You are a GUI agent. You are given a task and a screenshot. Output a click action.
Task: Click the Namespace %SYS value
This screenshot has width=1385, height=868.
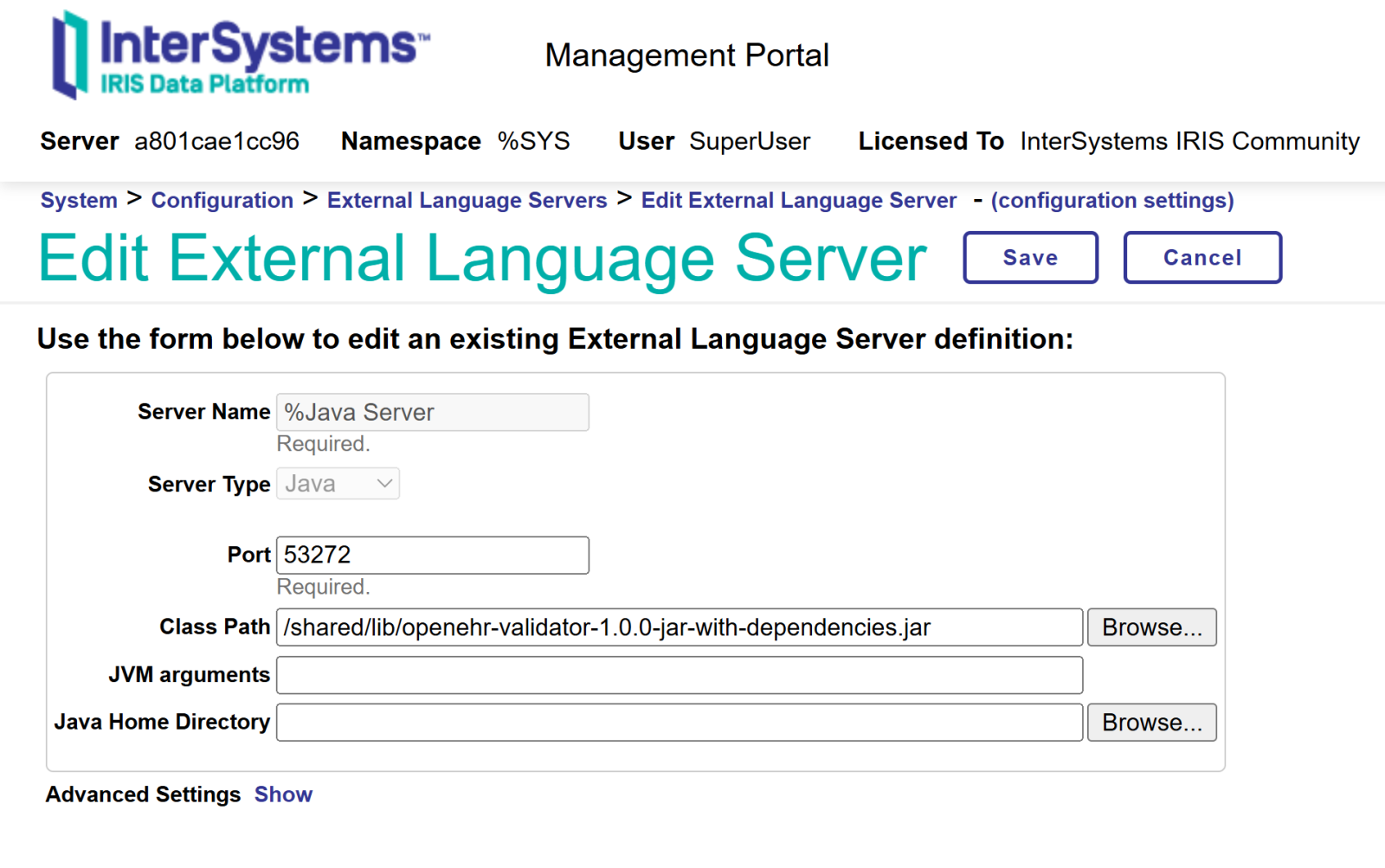533,141
